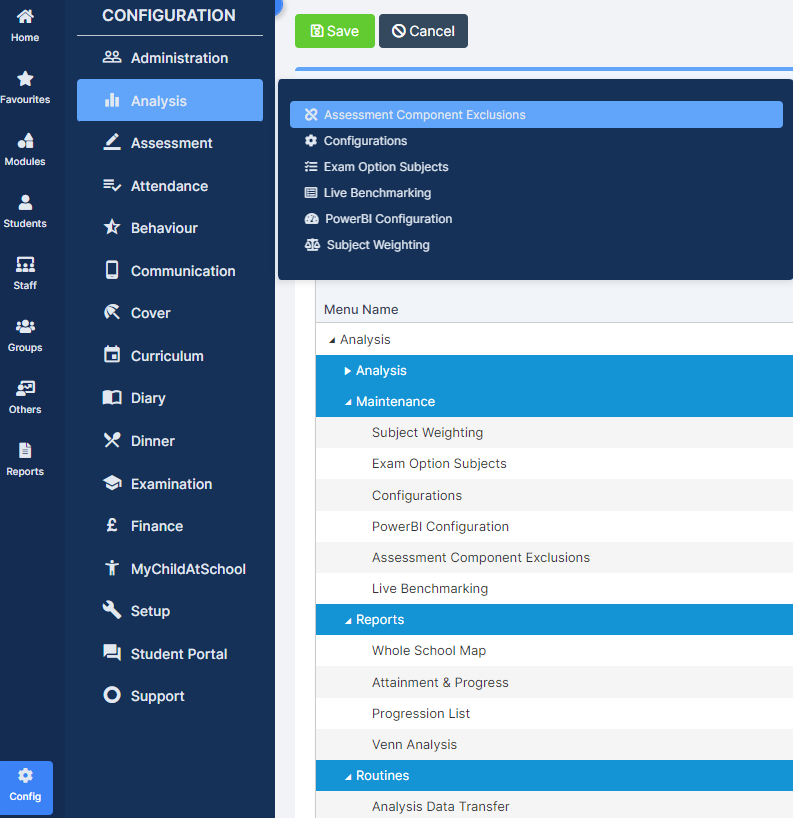Select PowerBI Configuration tree row
This screenshot has width=793, height=818.
tap(554, 526)
